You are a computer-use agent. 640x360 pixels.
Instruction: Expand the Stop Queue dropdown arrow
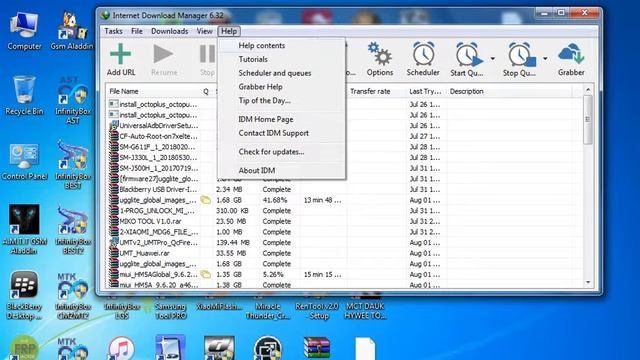pos(545,59)
